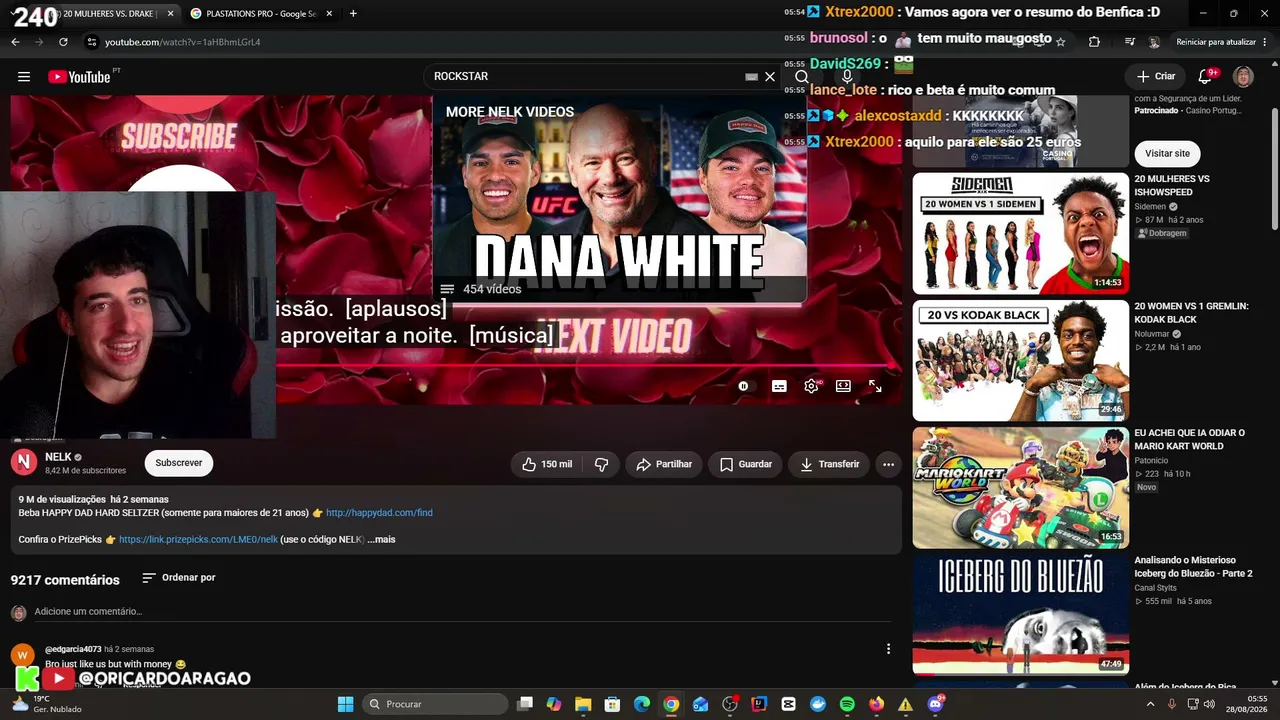Open the browser extensions puzzle icon
The width and height of the screenshot is (1280, 720).
point(1094,42)
